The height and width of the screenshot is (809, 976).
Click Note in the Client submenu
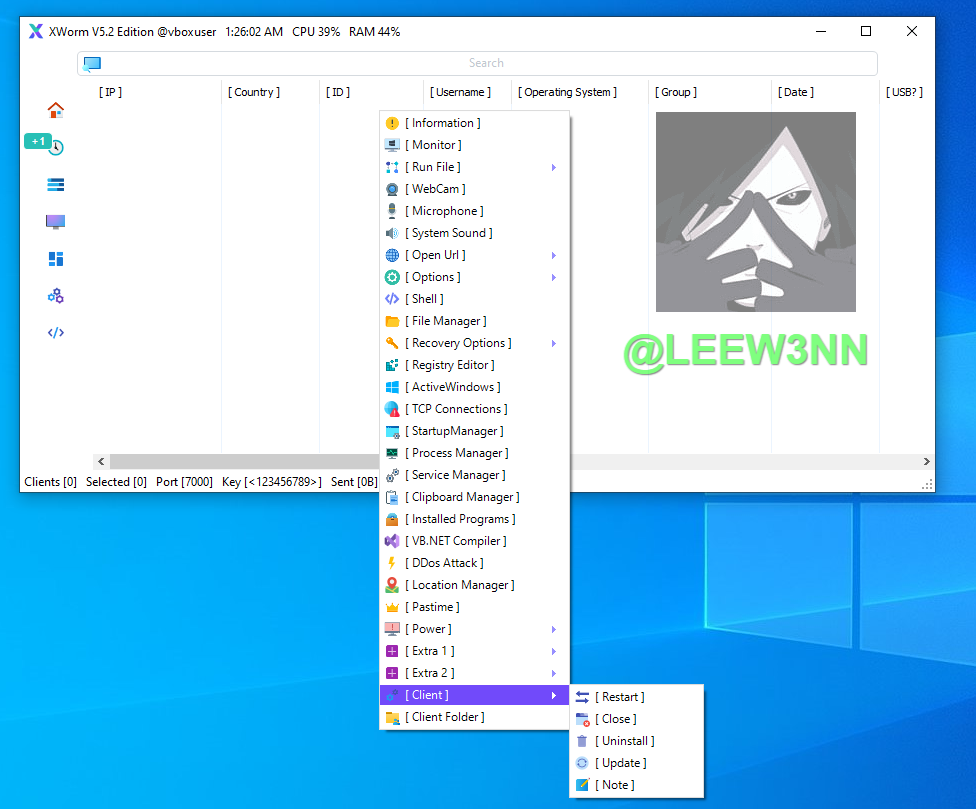tap(615, 785)
